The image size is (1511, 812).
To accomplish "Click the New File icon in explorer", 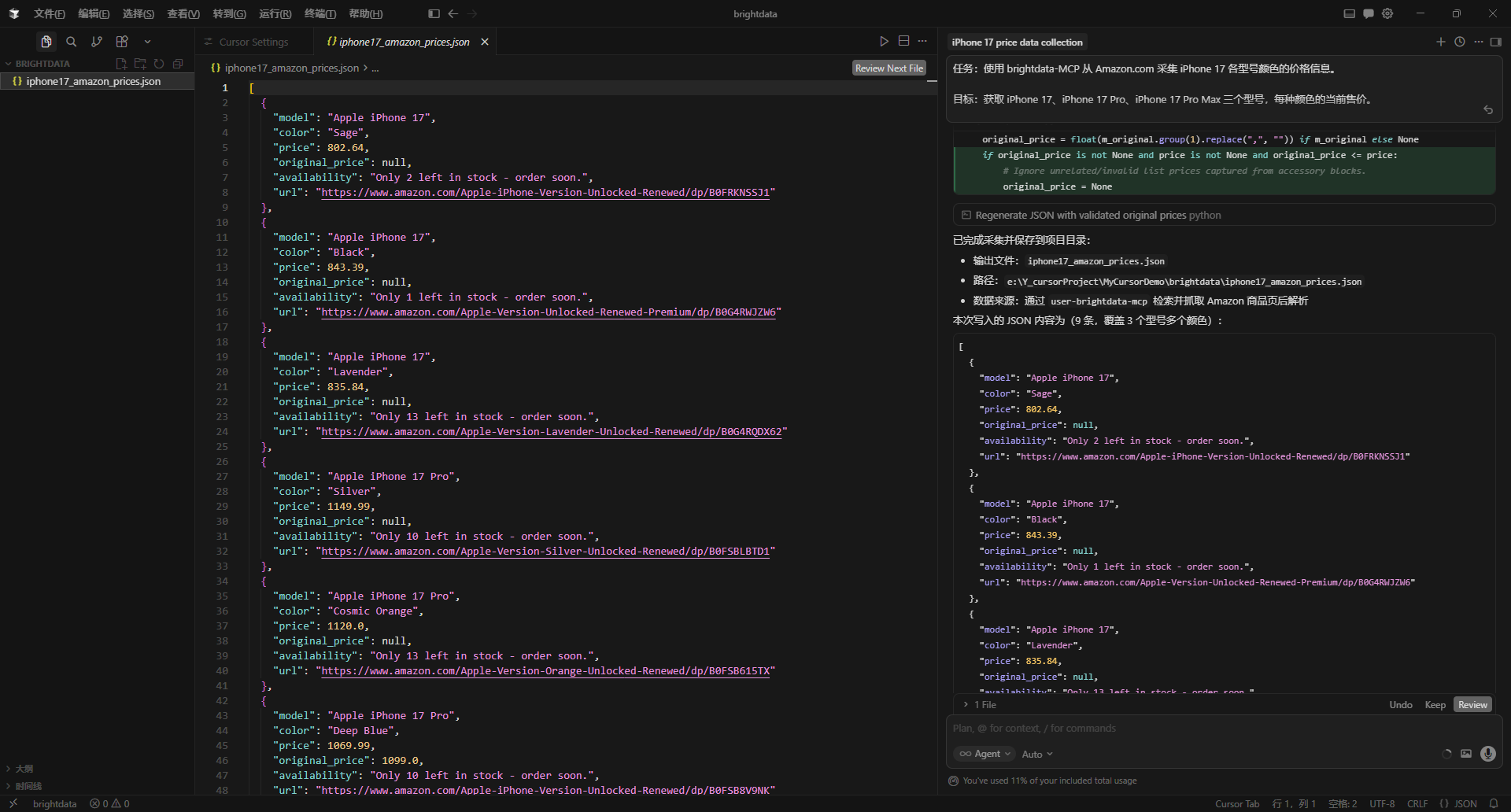I will point(121,64).
